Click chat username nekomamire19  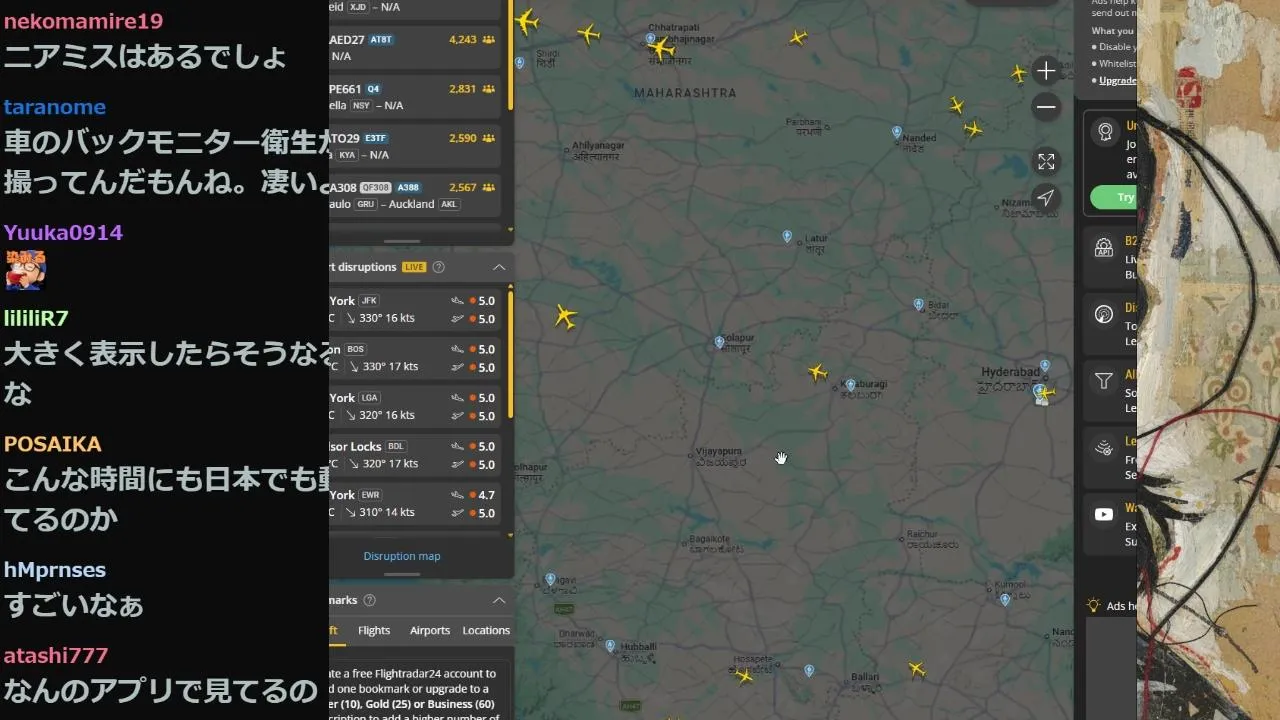[x=83, y=21]
